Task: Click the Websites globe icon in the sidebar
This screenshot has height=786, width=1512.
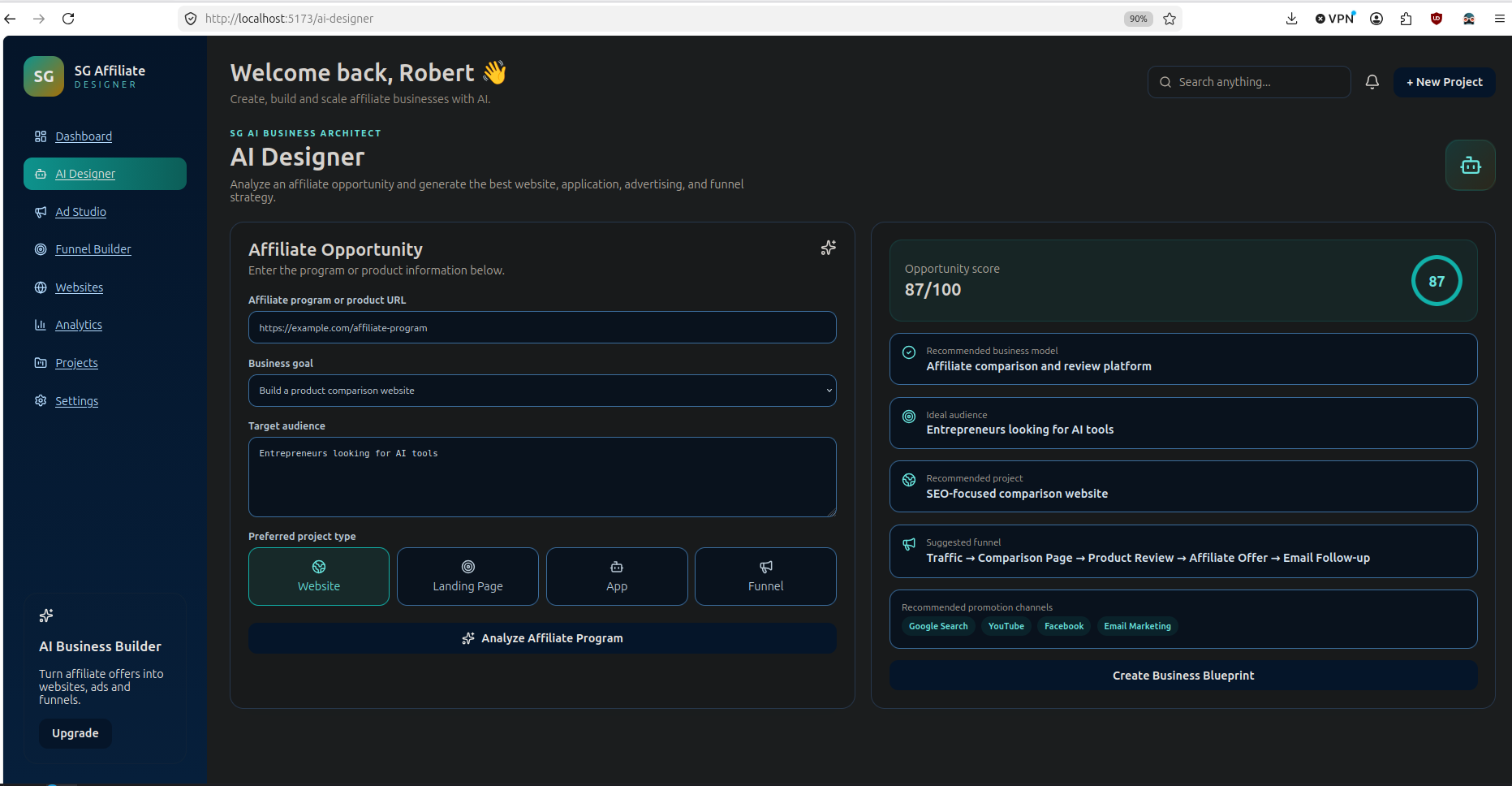Action: 41,287
